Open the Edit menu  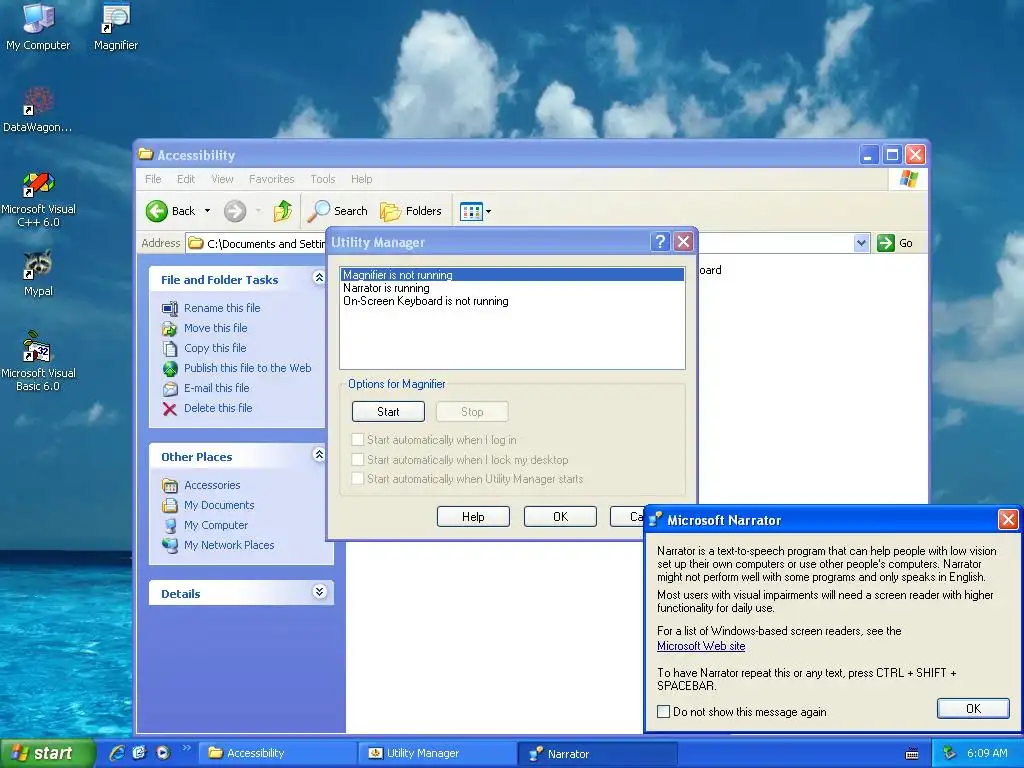185,179
